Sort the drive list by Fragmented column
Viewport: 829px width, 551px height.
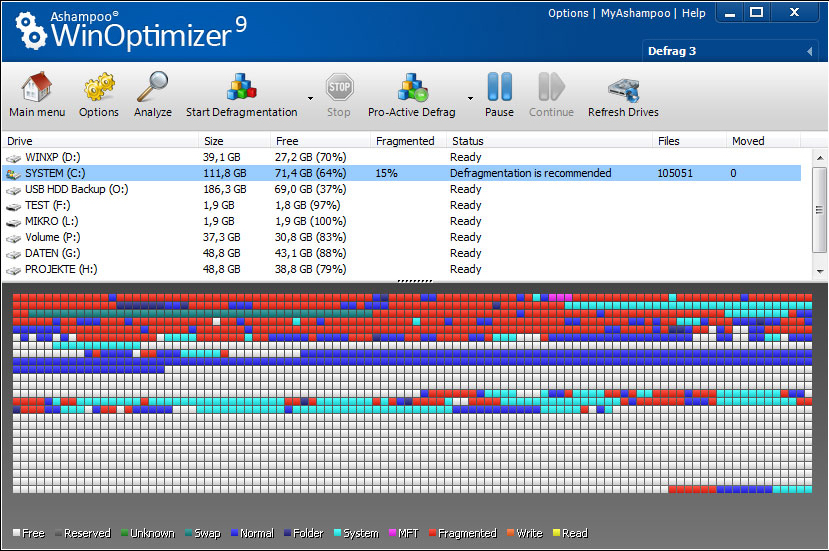[x=405, y=141]
